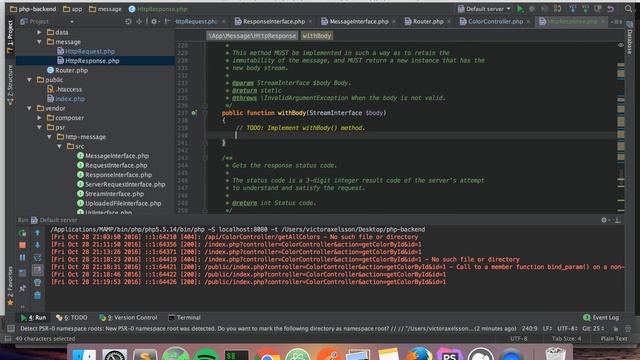Click the hide Run panel icon
This screenshot has height=360, width=640.
(618, 220)
